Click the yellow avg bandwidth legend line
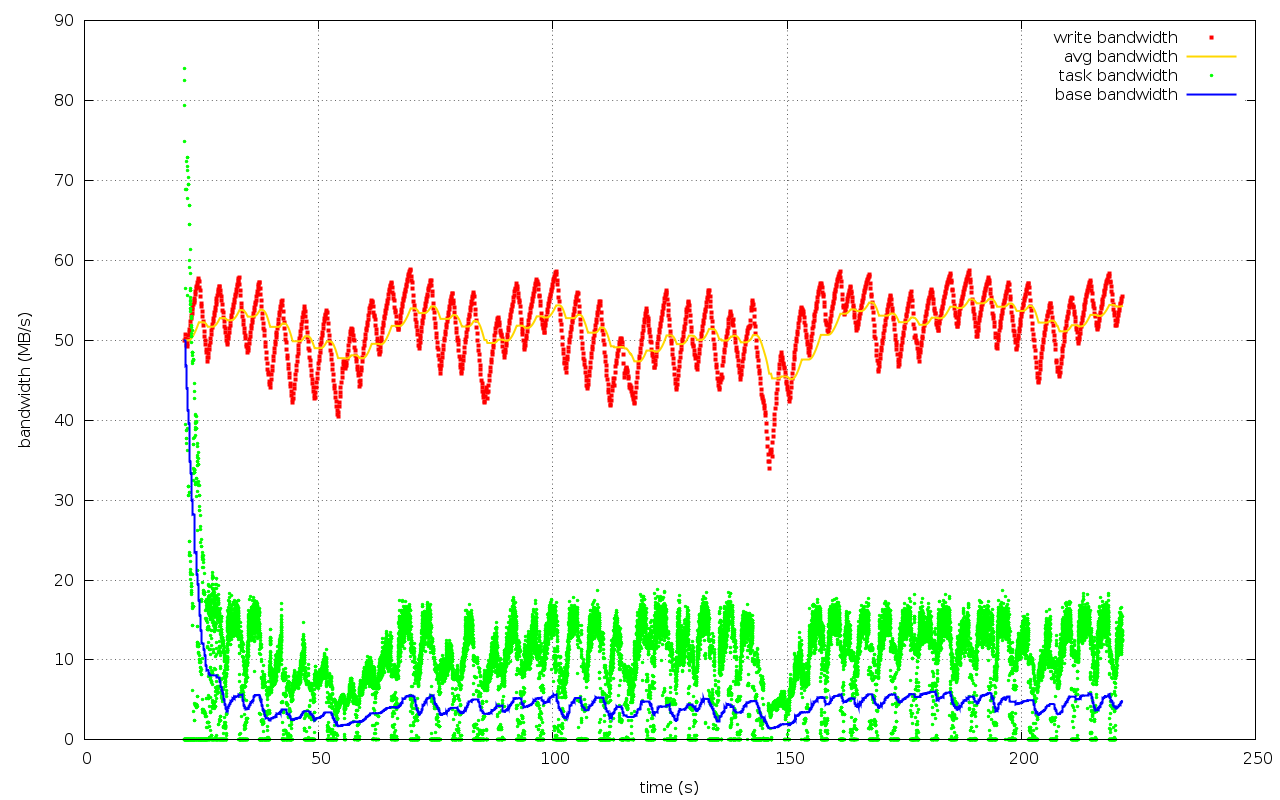Viewport: 1280px width, 800px height. [1211, 57]
